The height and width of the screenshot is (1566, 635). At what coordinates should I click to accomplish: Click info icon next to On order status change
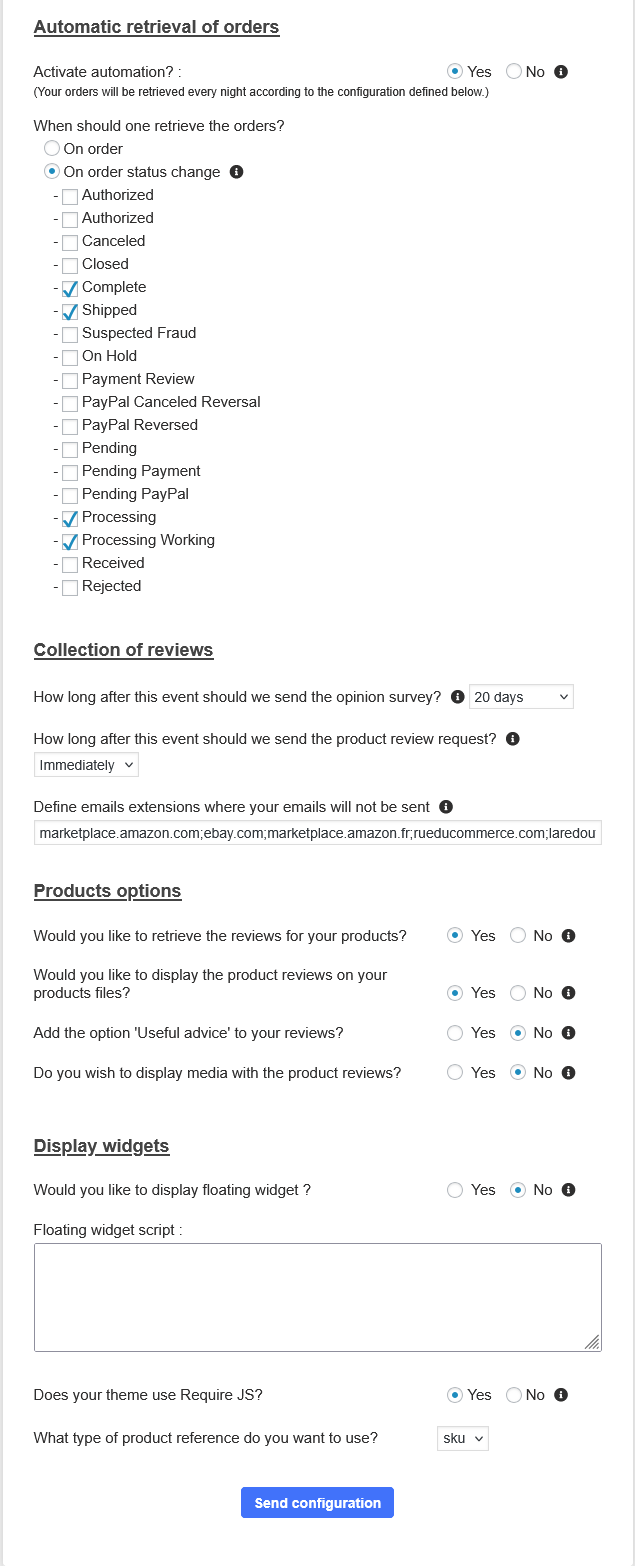pos(237,172)
